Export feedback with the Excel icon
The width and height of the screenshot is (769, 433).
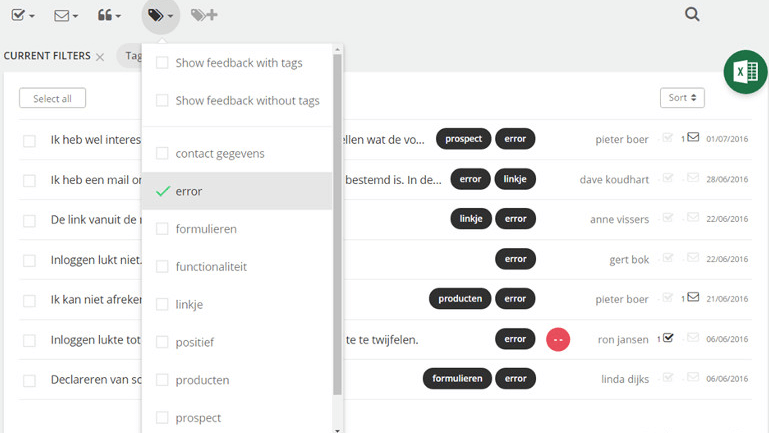point(746,72)
